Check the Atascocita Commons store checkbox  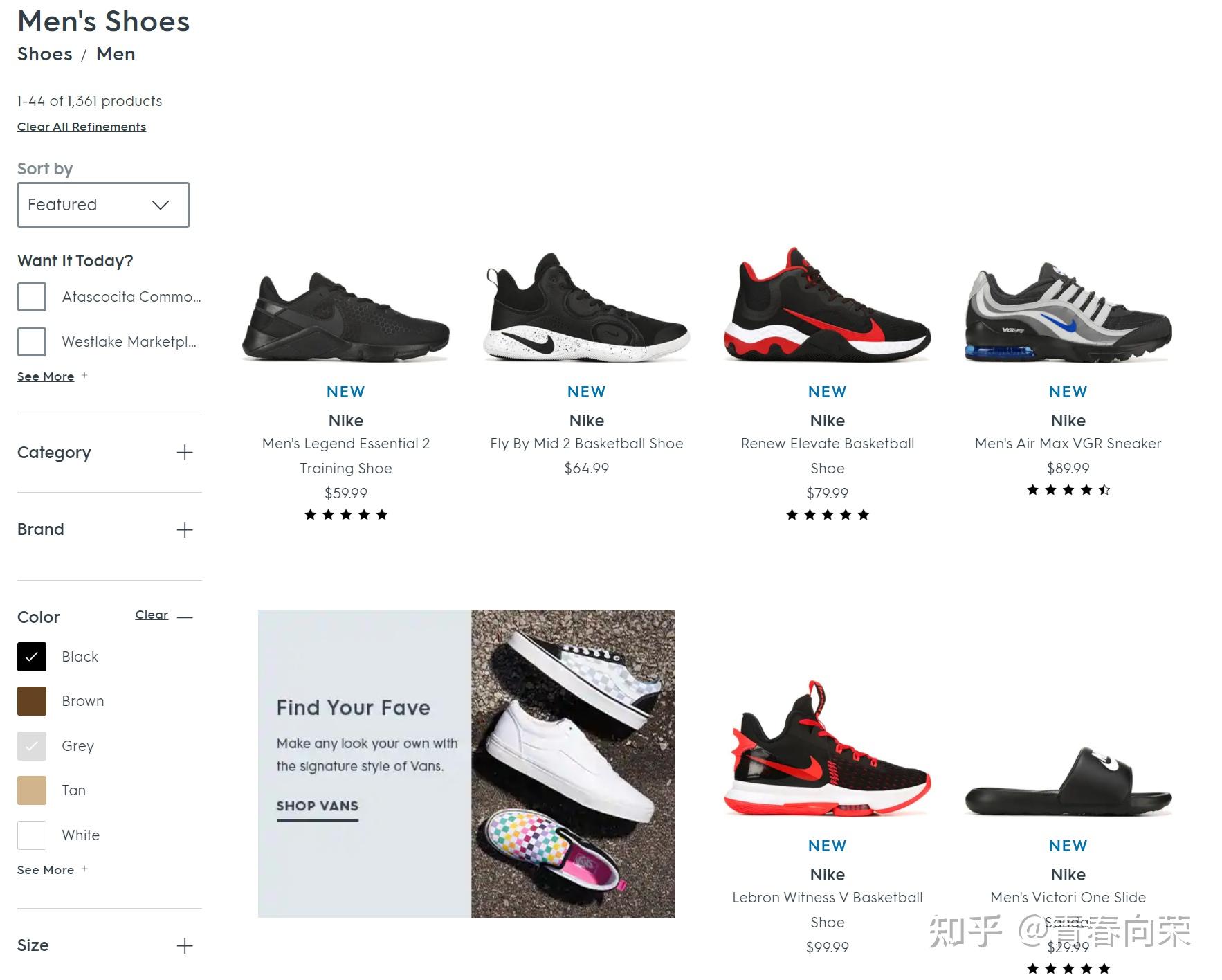pos(32,297)
